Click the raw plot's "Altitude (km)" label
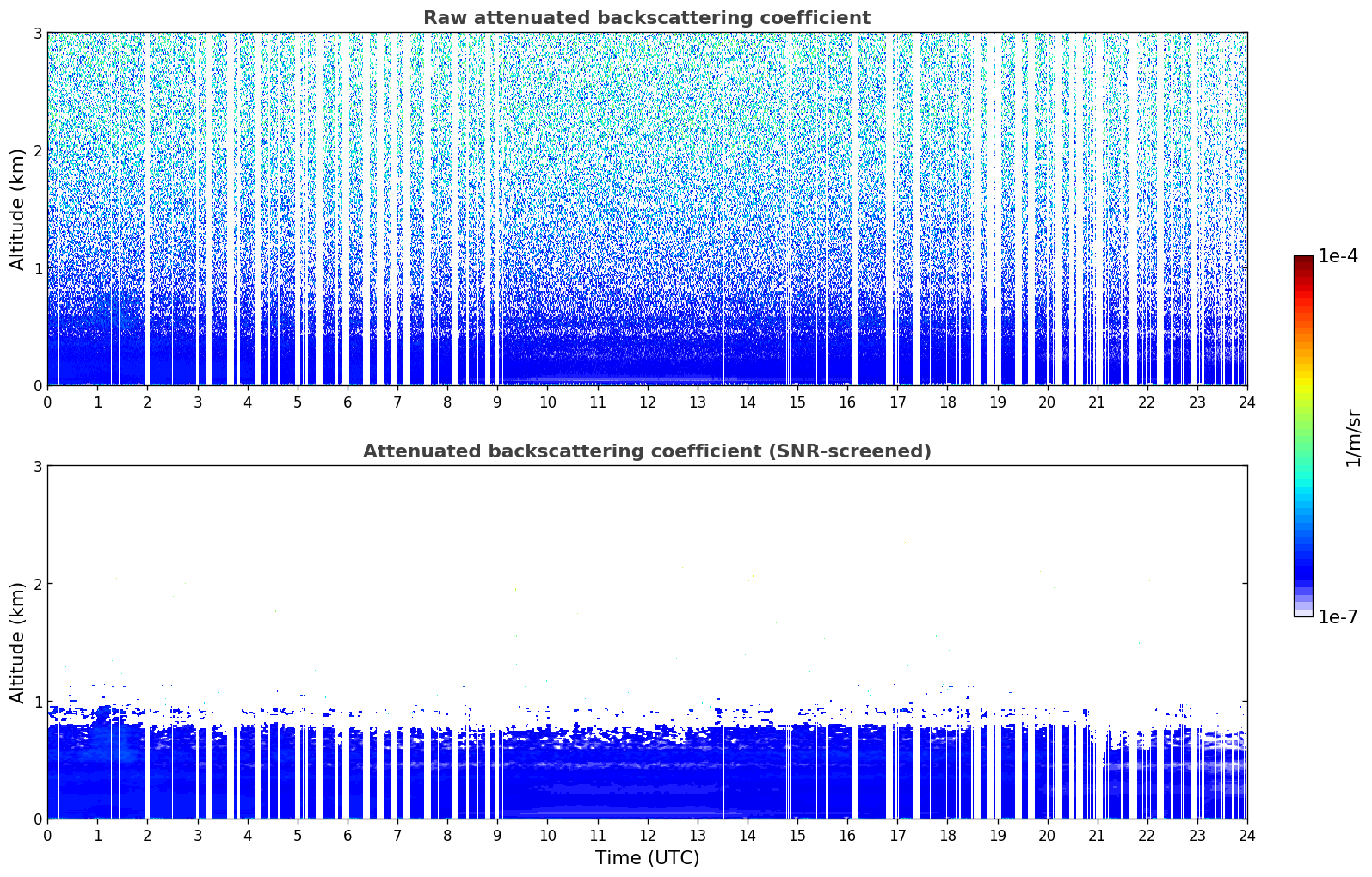This screenshot has width=1372, height=877. (x=18, y=209)
